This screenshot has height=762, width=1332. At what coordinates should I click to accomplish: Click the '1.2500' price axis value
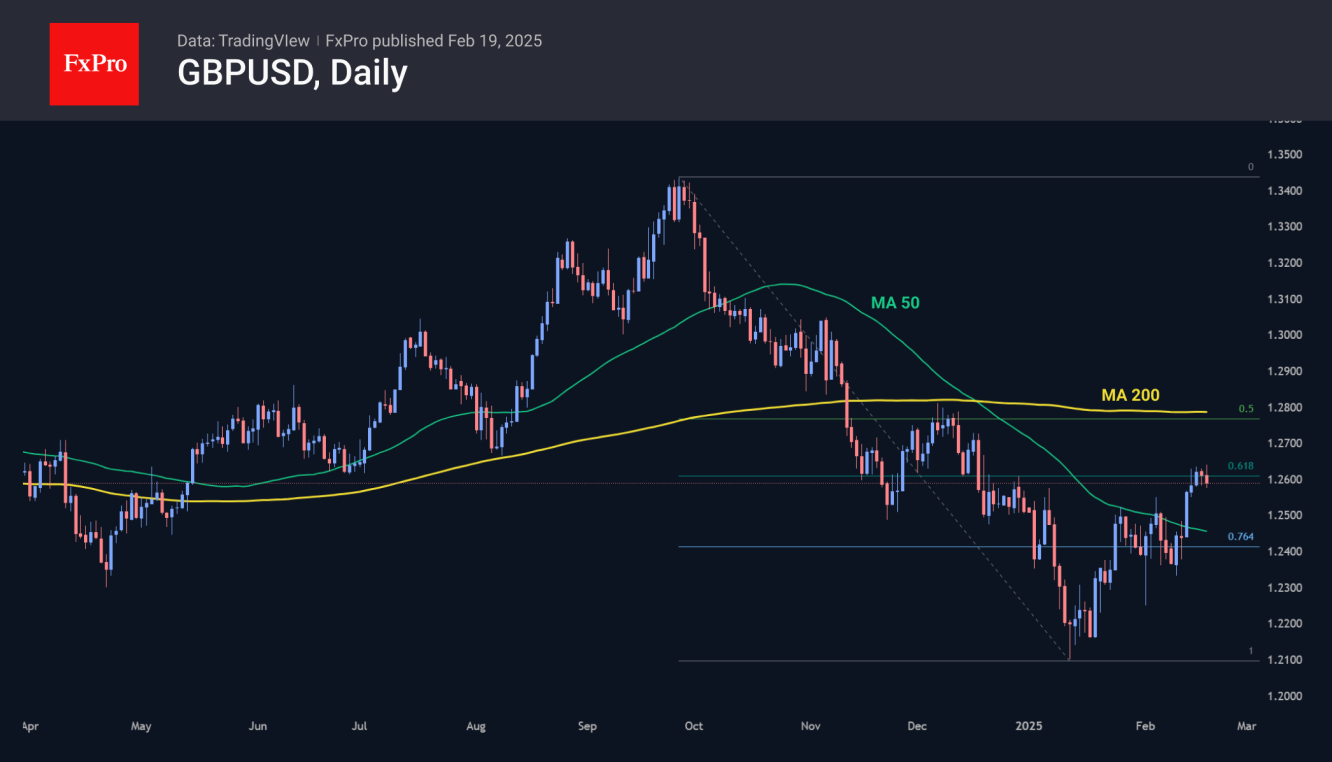tap(1285, 516)
